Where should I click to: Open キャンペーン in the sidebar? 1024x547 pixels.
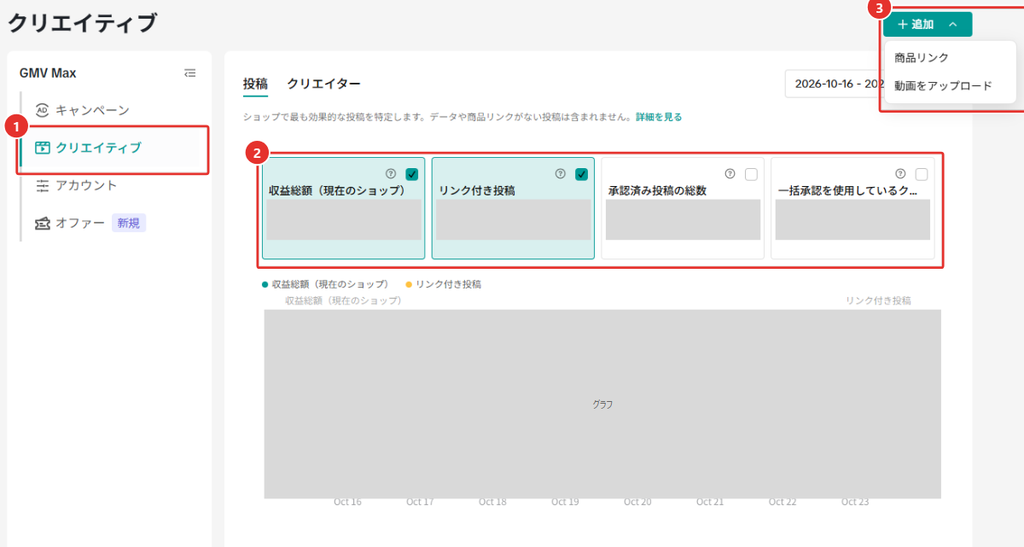point(92,110)
